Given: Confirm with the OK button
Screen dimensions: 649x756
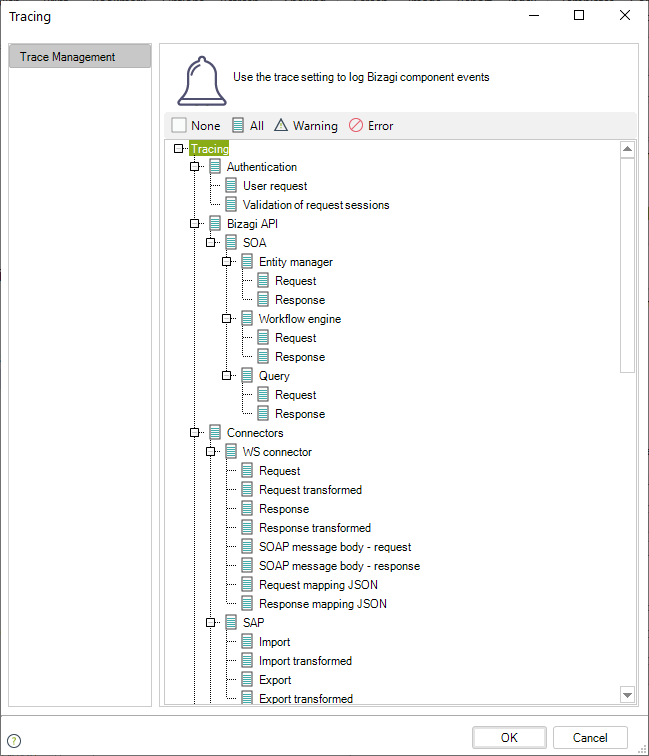Looking at the screenshot, I should (x=509, y=738).
